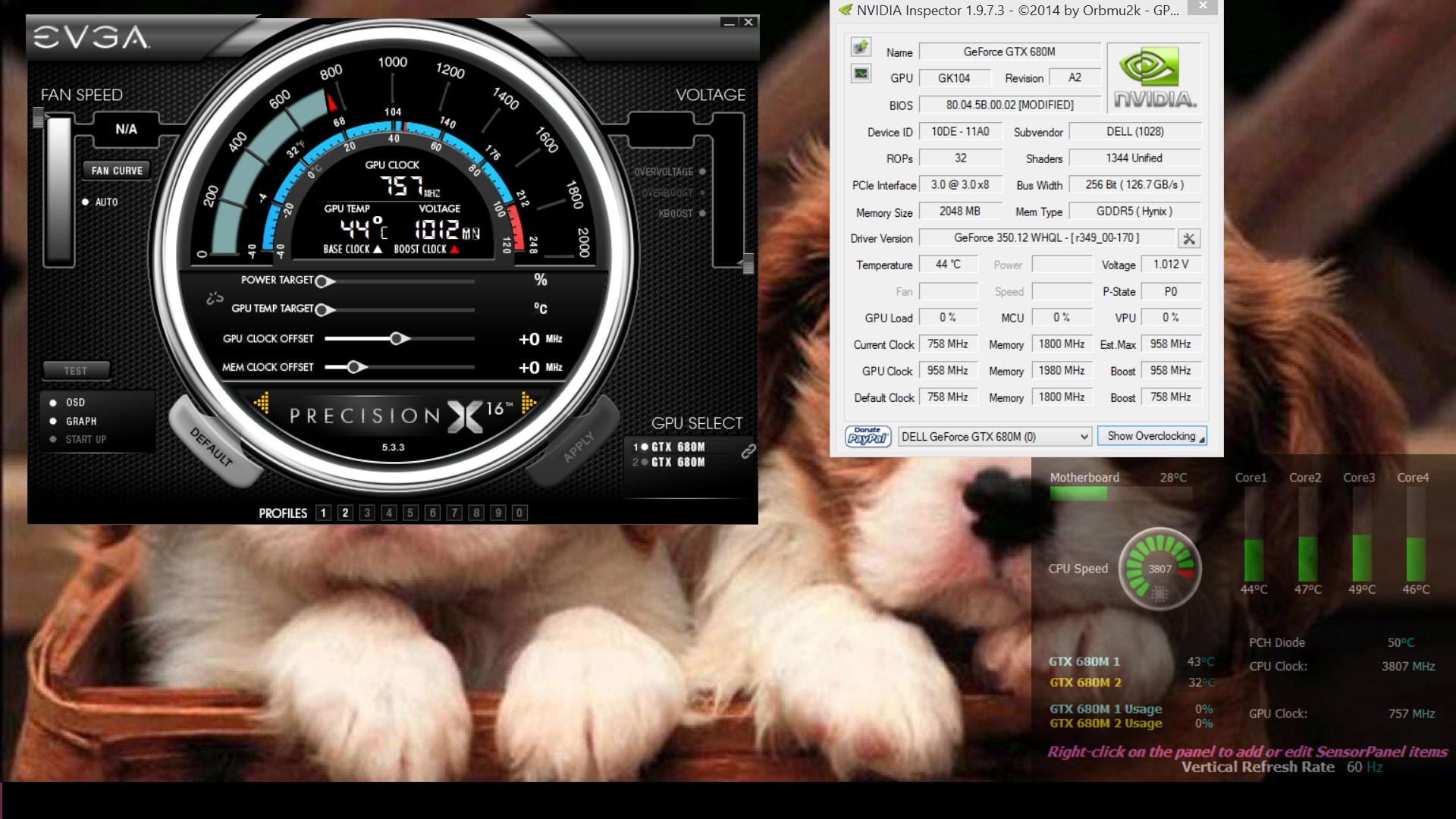This screenshot has height=819, width=1456.
Task: Click the voltage vertical slider handle
Action: coord(748,264)
